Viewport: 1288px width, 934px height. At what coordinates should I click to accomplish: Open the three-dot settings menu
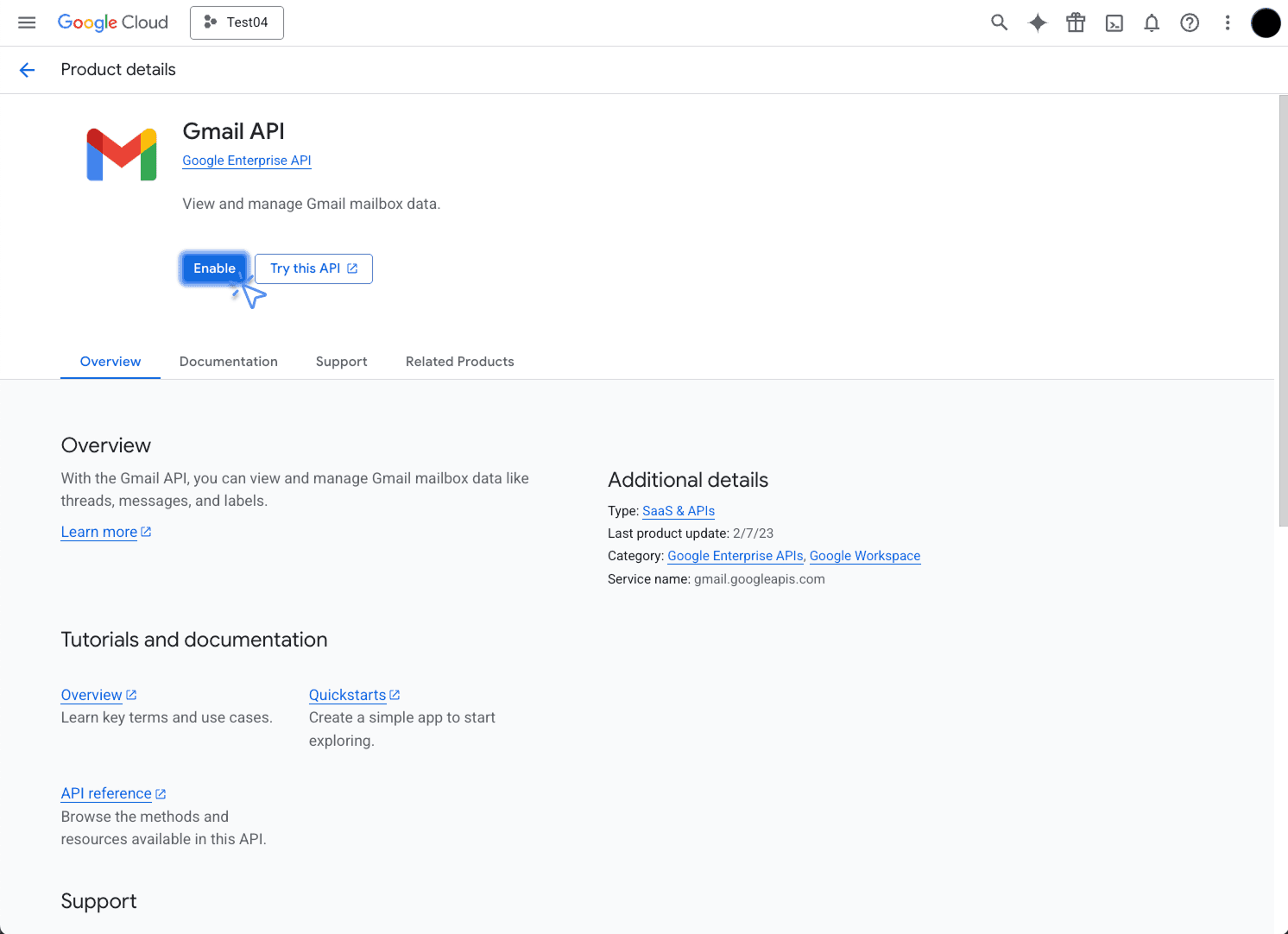tap(1228, 23)
